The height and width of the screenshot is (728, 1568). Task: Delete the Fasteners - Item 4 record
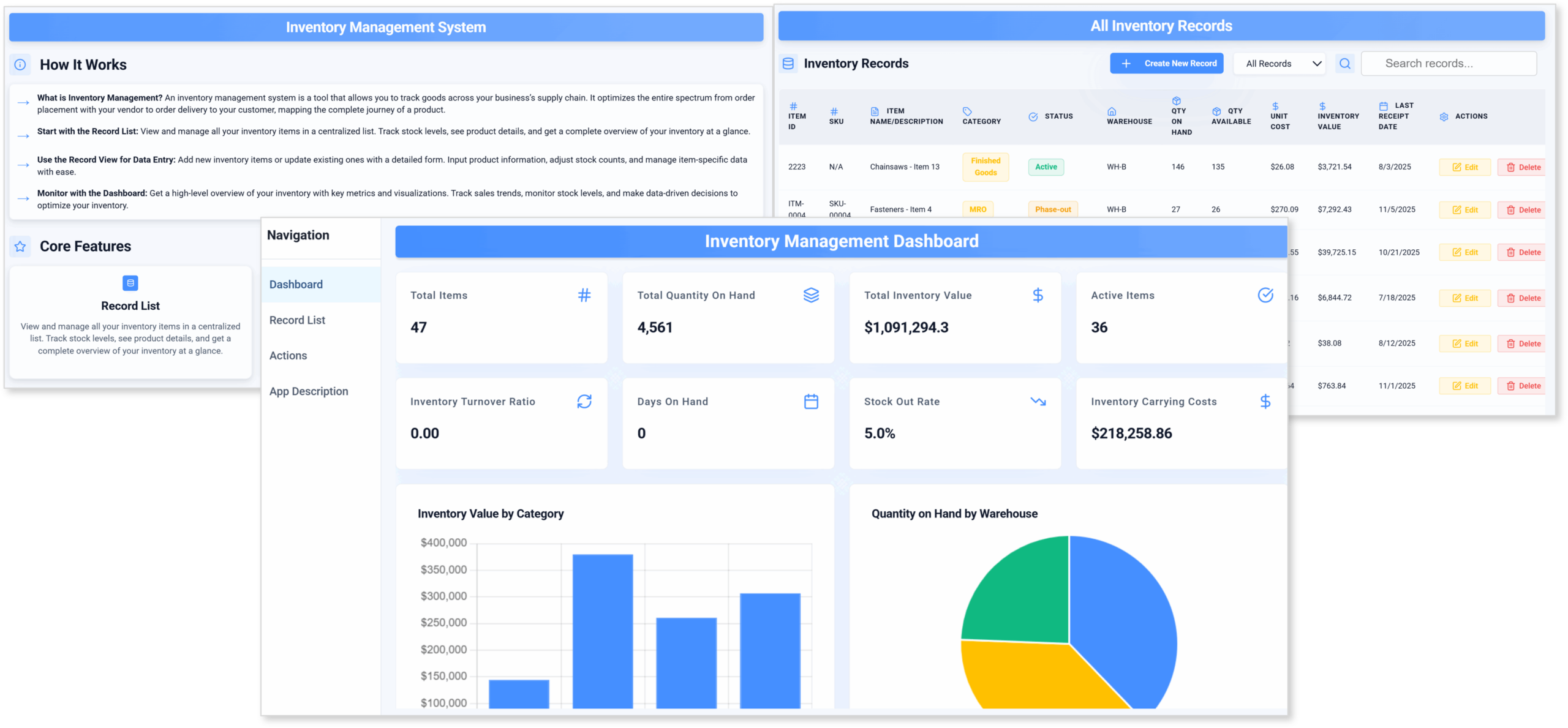1521,210
